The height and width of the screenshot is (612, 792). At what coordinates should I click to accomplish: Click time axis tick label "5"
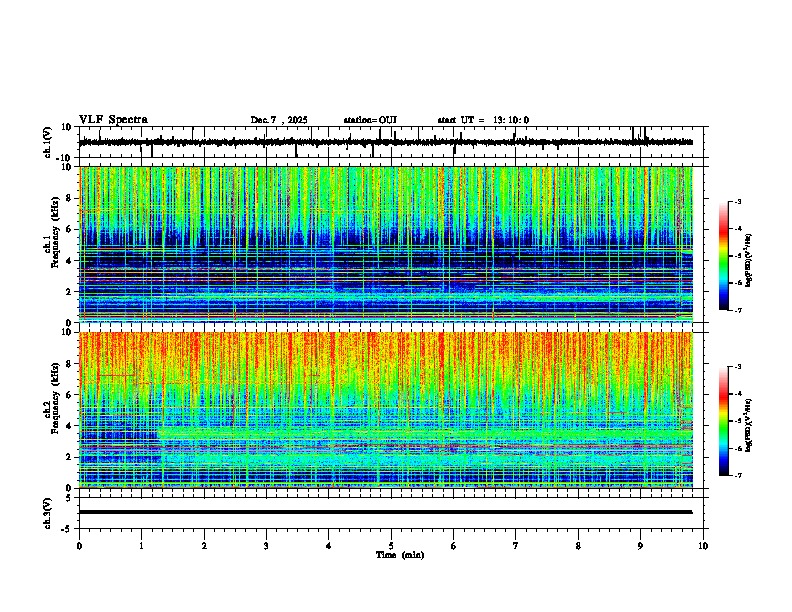click(x=391, y=546)
